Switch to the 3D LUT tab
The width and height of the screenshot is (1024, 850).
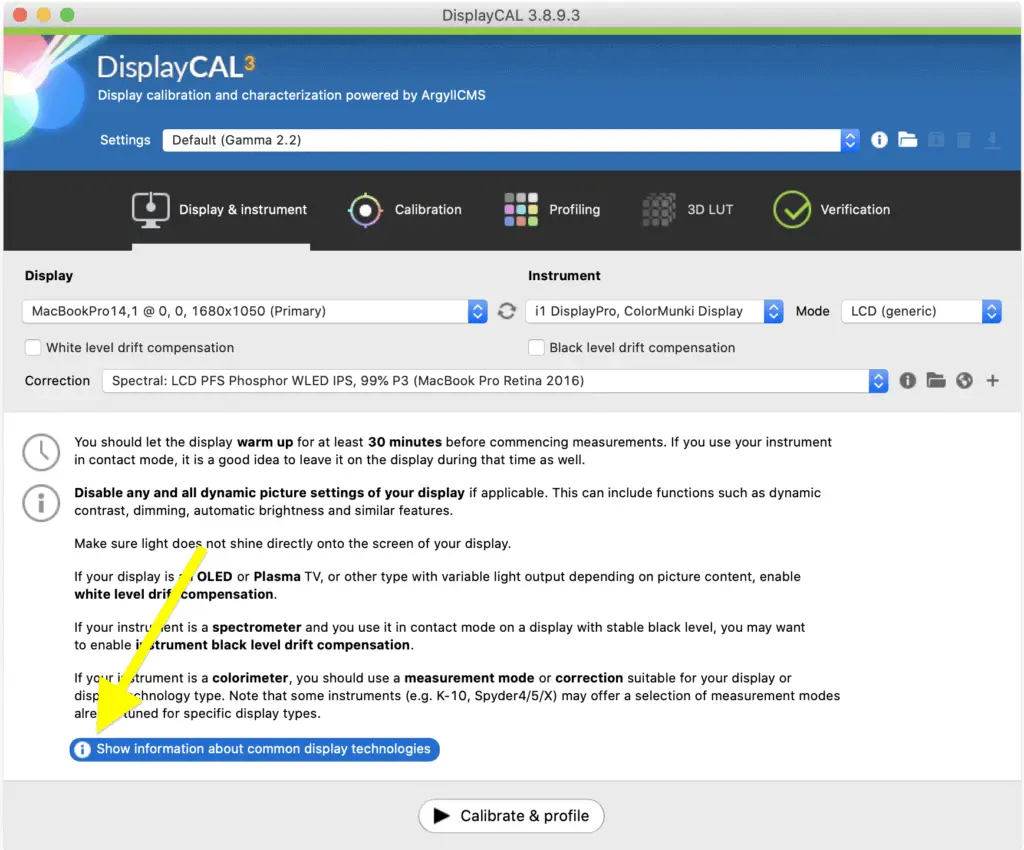pos(687,210)
